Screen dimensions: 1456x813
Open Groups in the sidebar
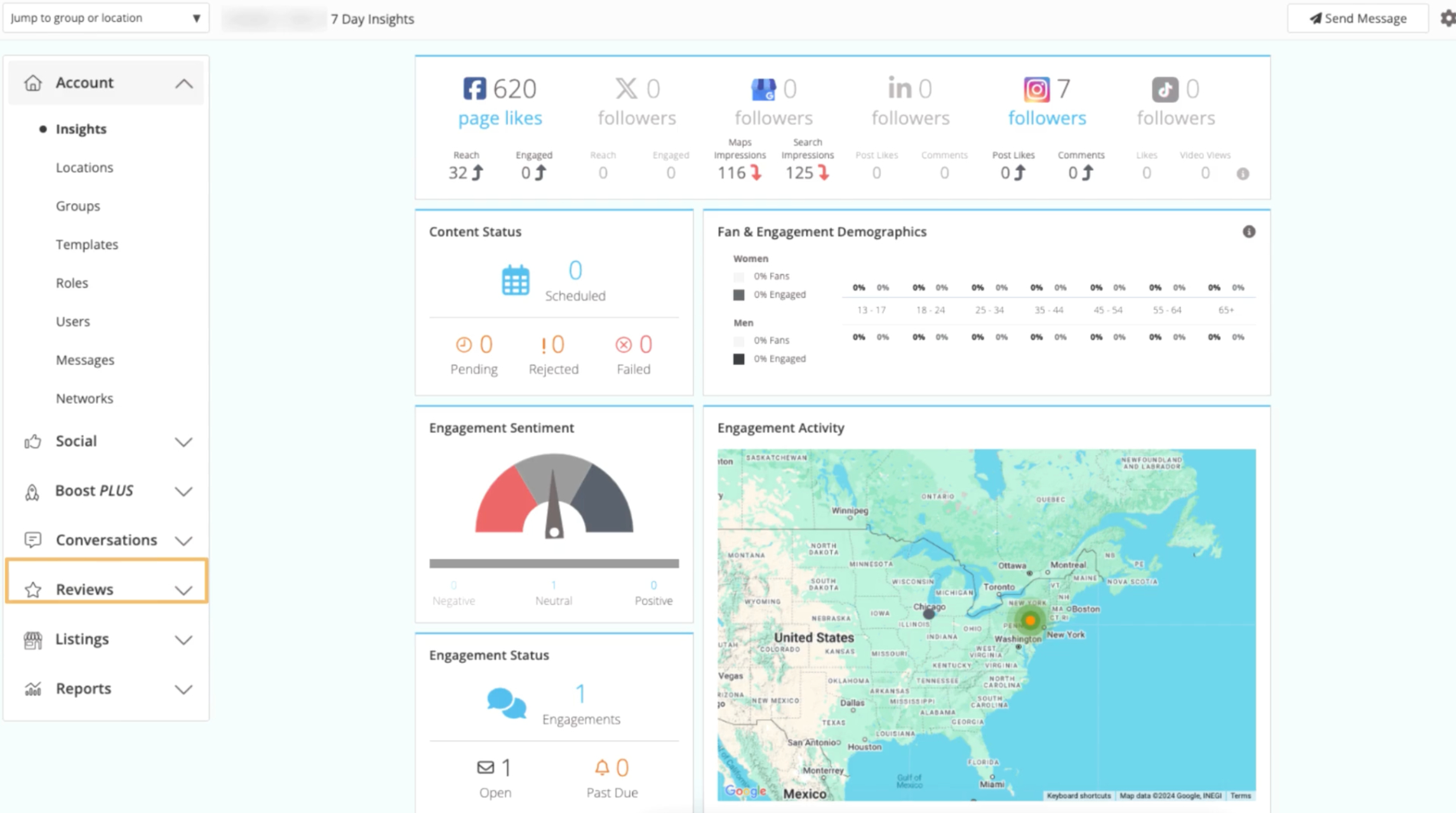[78, 206]
